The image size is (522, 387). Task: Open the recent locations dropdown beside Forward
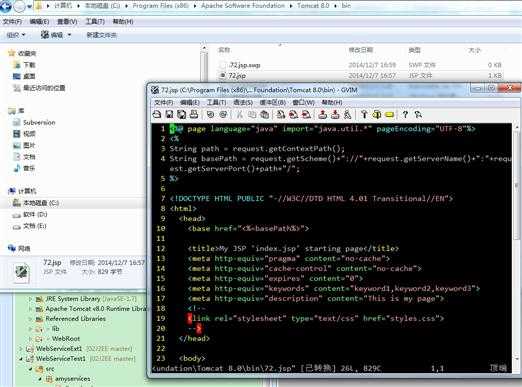coord(30,6)
